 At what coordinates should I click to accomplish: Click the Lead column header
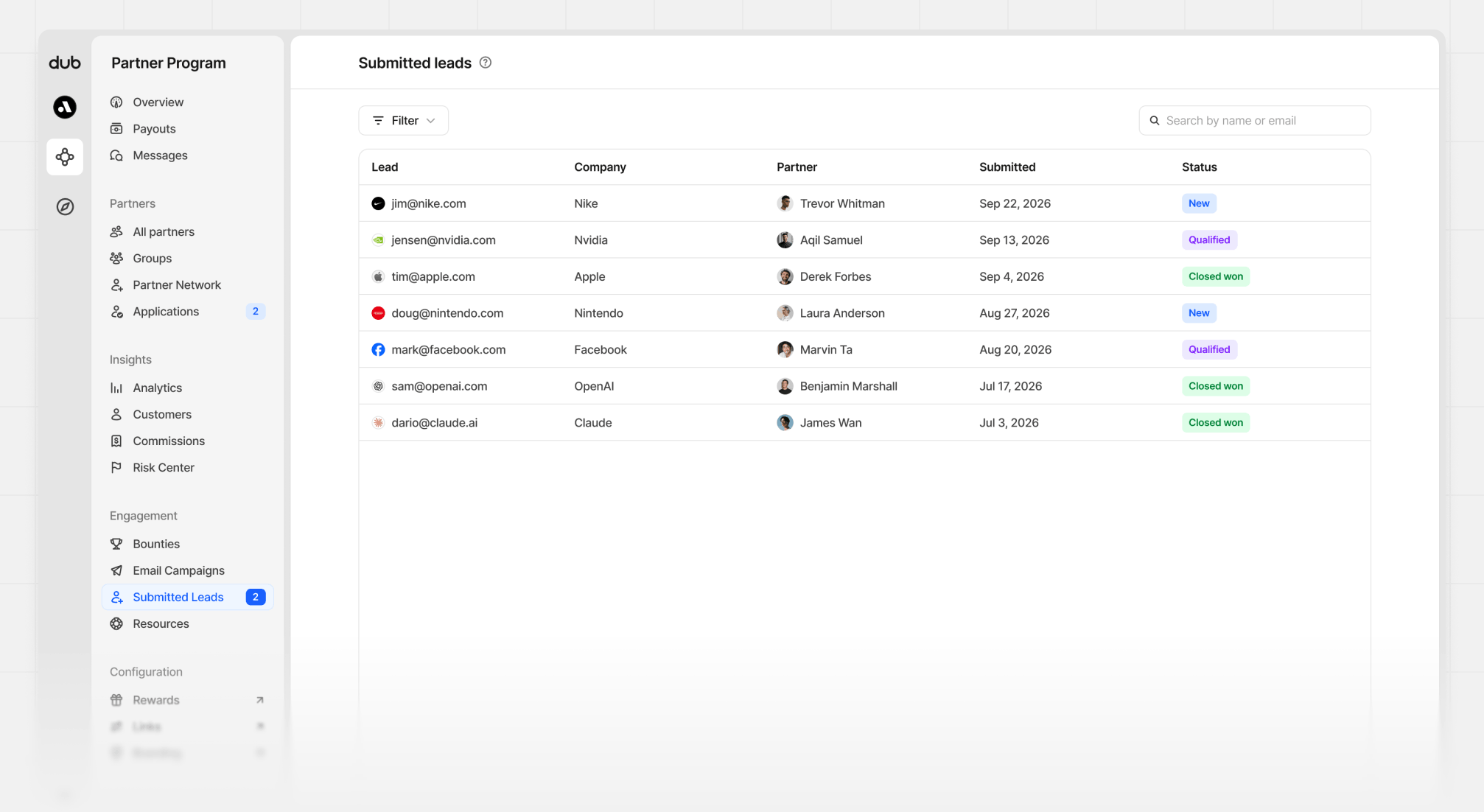coord(385,167)
